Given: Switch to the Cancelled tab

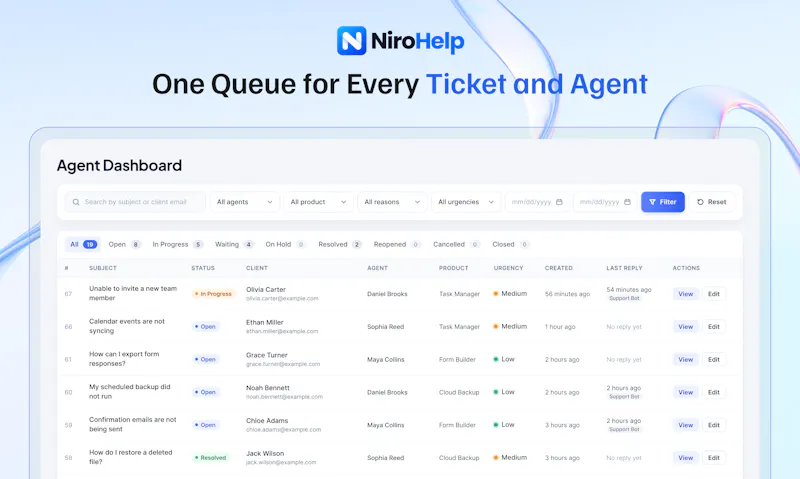Looking at the screenshot, I should click(x=456, y=244).
